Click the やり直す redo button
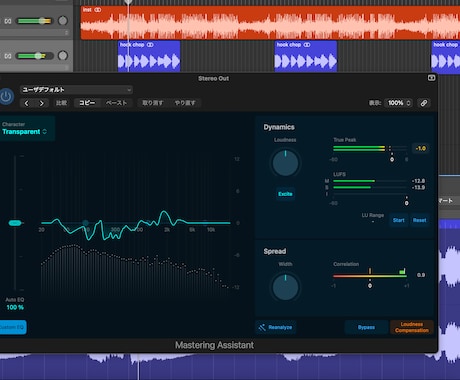 [185, 103]
